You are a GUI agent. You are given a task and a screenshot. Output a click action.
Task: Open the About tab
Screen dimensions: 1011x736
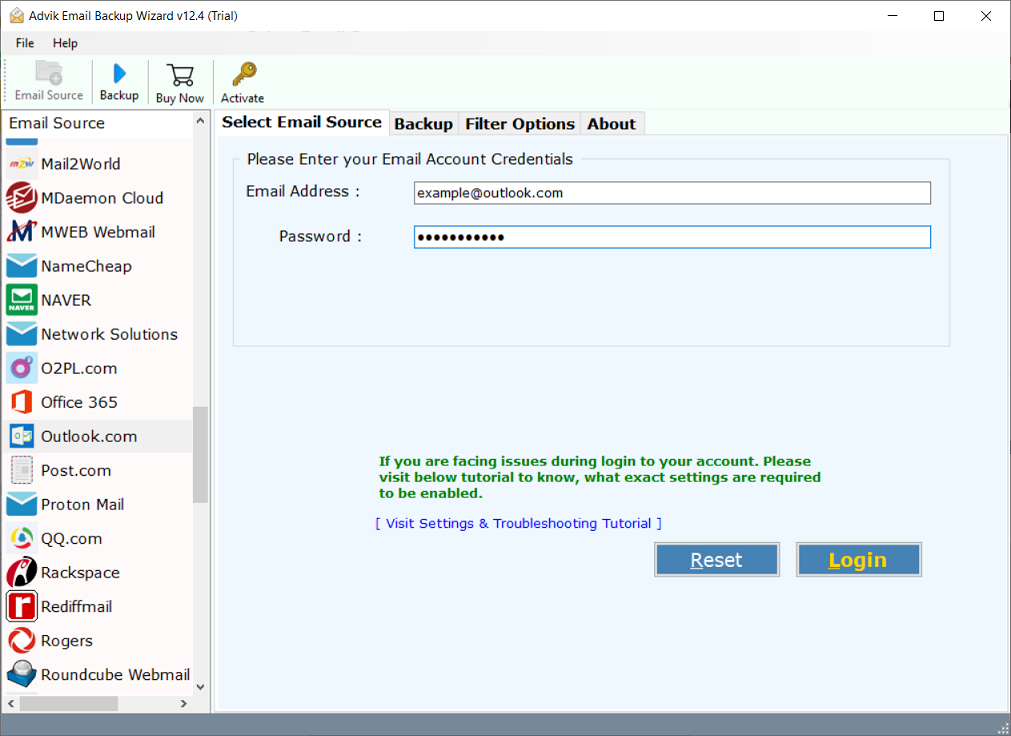coord(611,124)
